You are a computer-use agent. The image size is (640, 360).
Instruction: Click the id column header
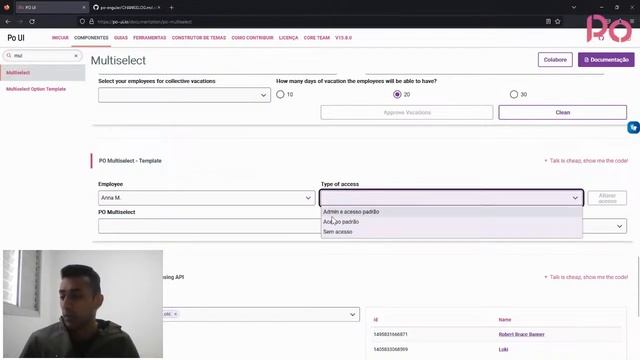click(x=376, y=320)
